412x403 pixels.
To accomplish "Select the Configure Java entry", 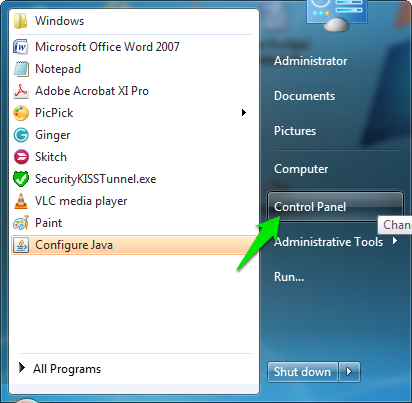I will pos(134,245).
